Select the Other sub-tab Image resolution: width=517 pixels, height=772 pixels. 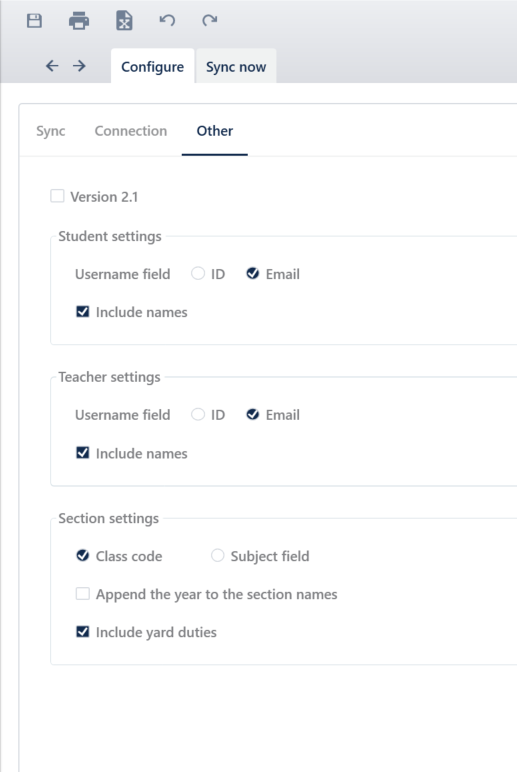click(x=215, y=131)
